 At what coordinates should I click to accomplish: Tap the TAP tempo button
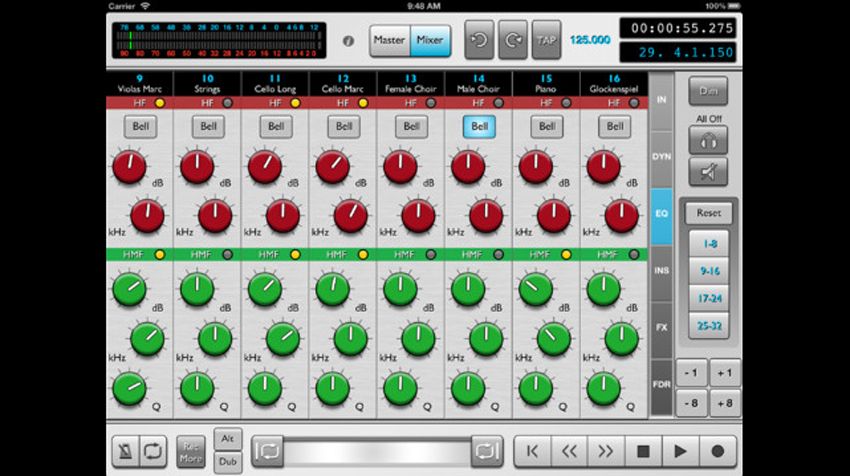[546, 40]
